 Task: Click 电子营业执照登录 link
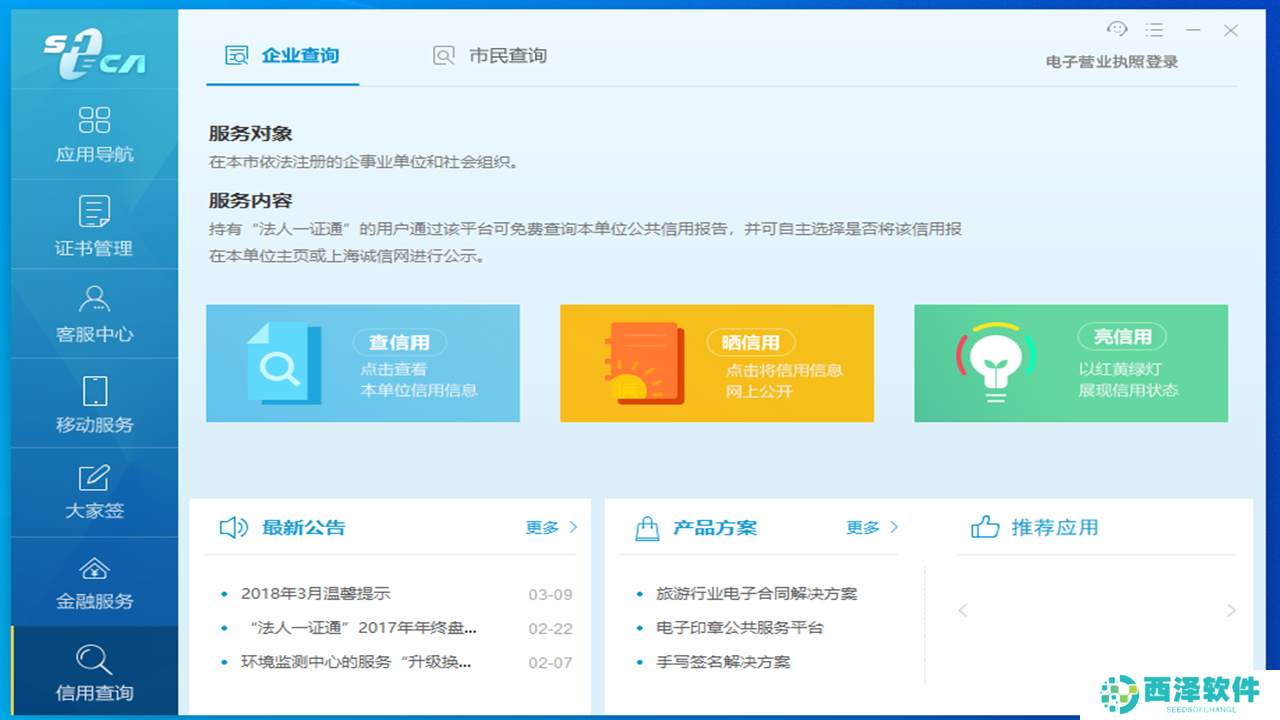[1112, 62]
